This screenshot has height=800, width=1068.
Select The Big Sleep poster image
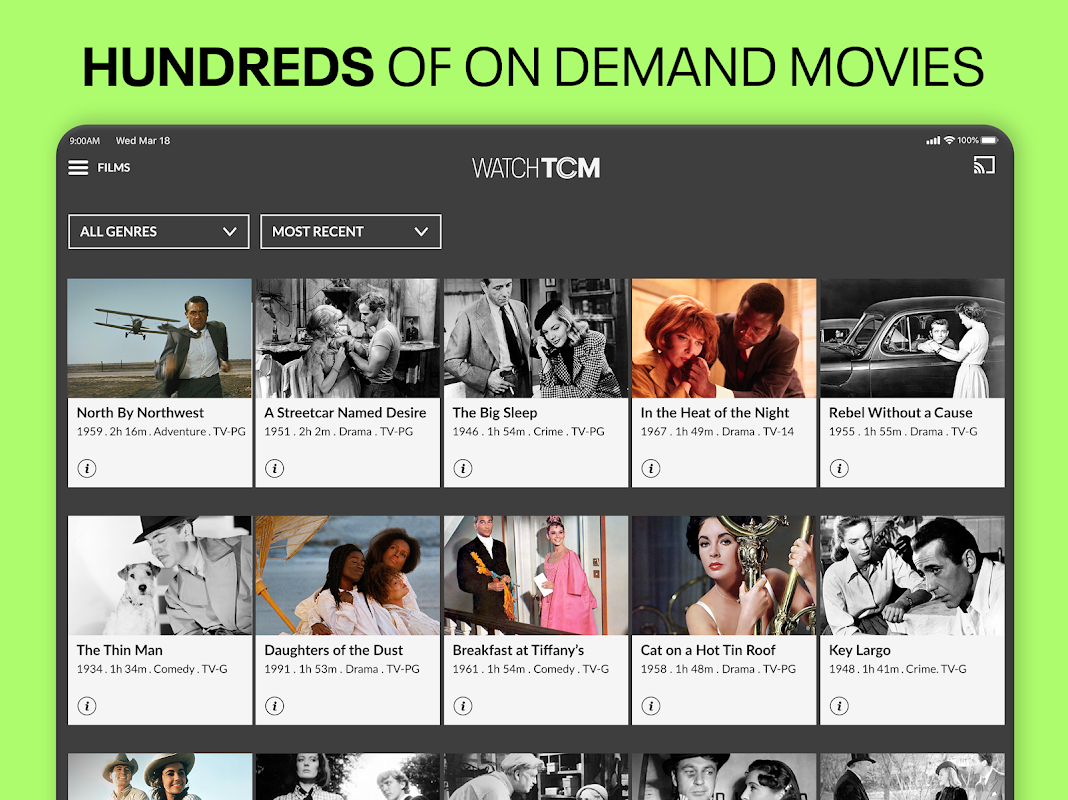click(x=535, y=338)
